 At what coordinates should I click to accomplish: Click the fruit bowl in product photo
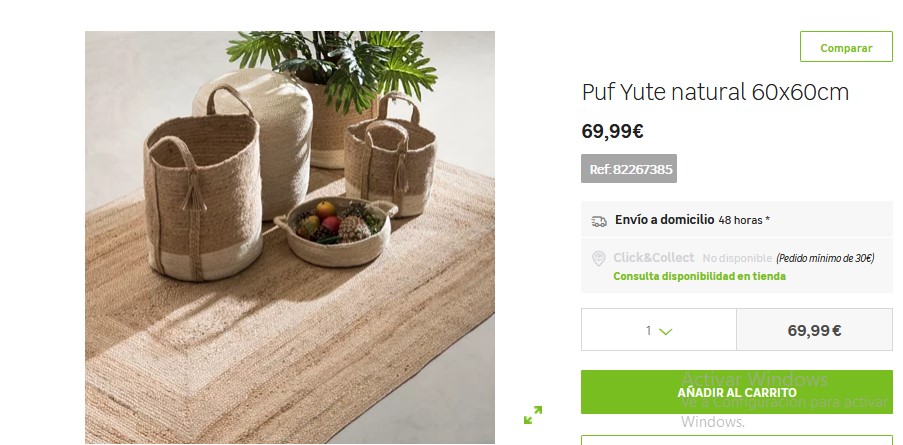(x=336, y=231)
